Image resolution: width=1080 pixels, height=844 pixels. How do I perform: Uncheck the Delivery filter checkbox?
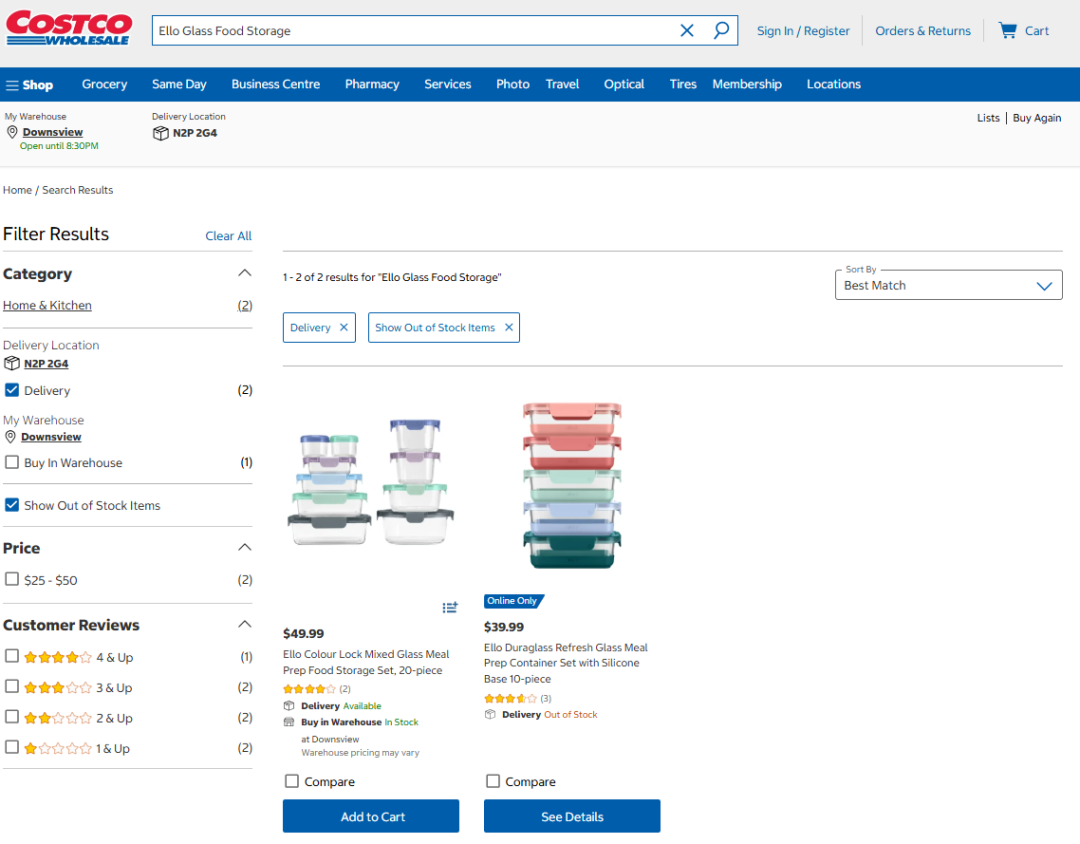tap(12, 390)
